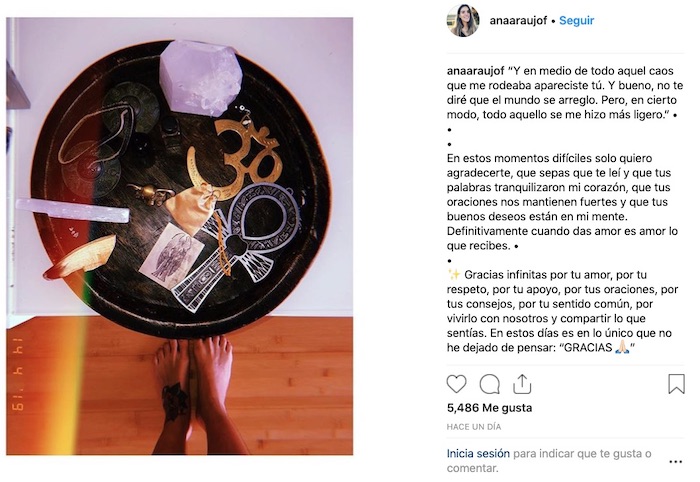Click the bold anaaraujof name starting the caption

tap(475, 71)
